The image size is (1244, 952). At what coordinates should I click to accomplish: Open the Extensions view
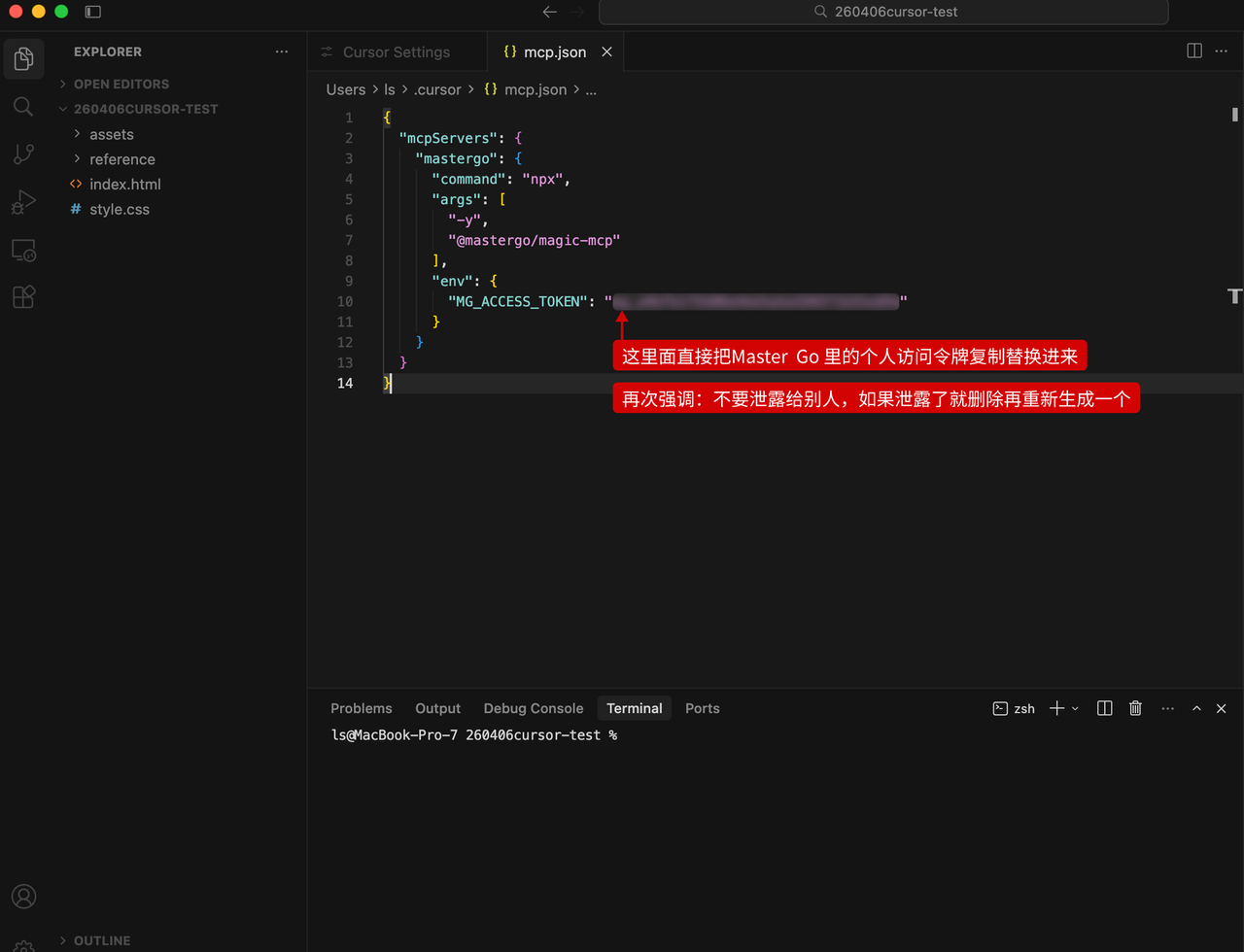pos(23,296)
